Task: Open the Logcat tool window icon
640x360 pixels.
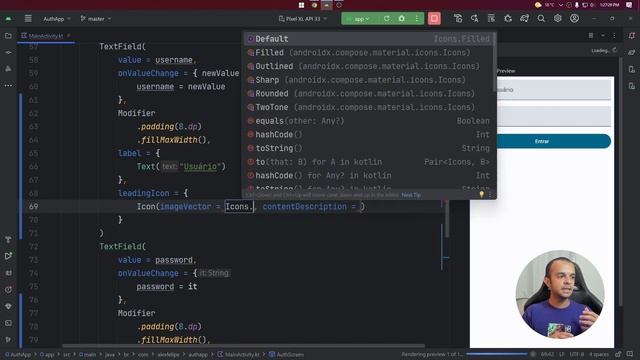Action: pyautogui.click(x=8, y=273)
